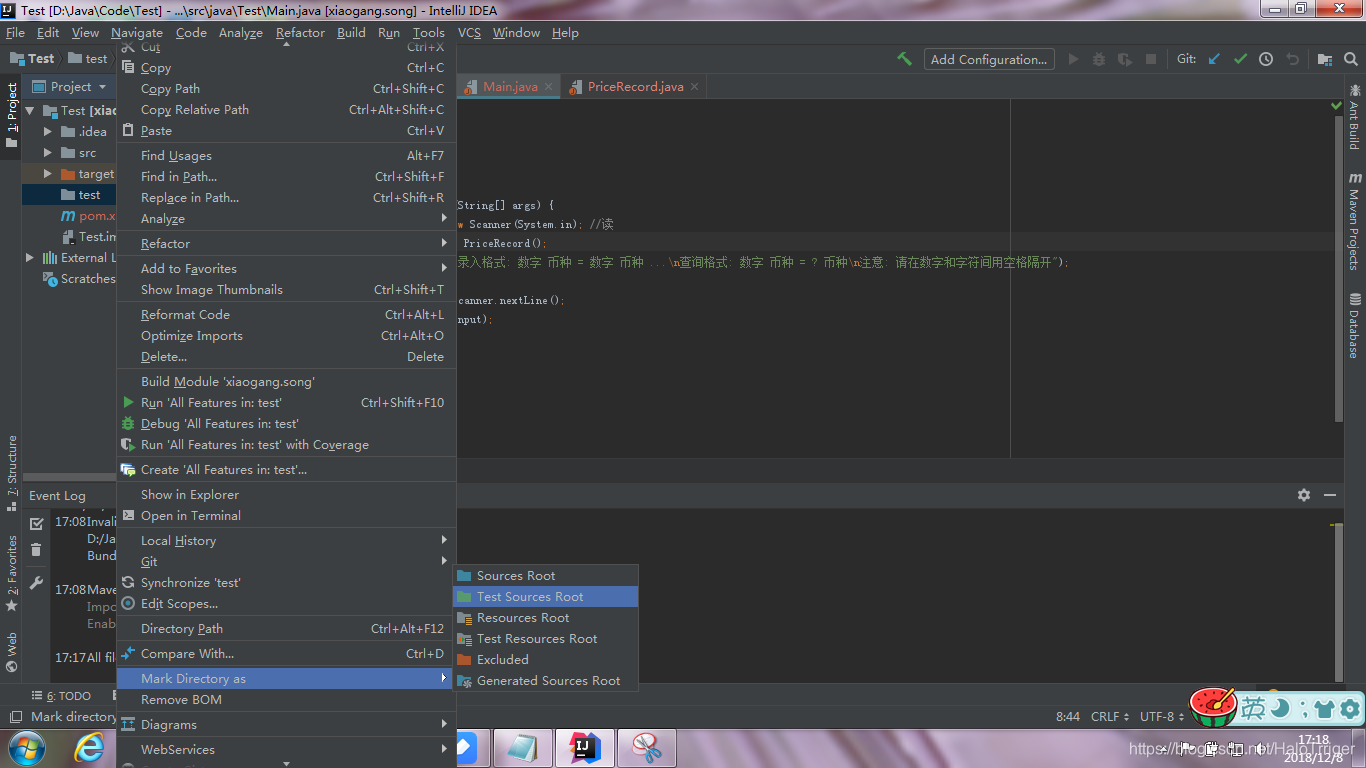Expand the target folder arrow

pos(48,173)
